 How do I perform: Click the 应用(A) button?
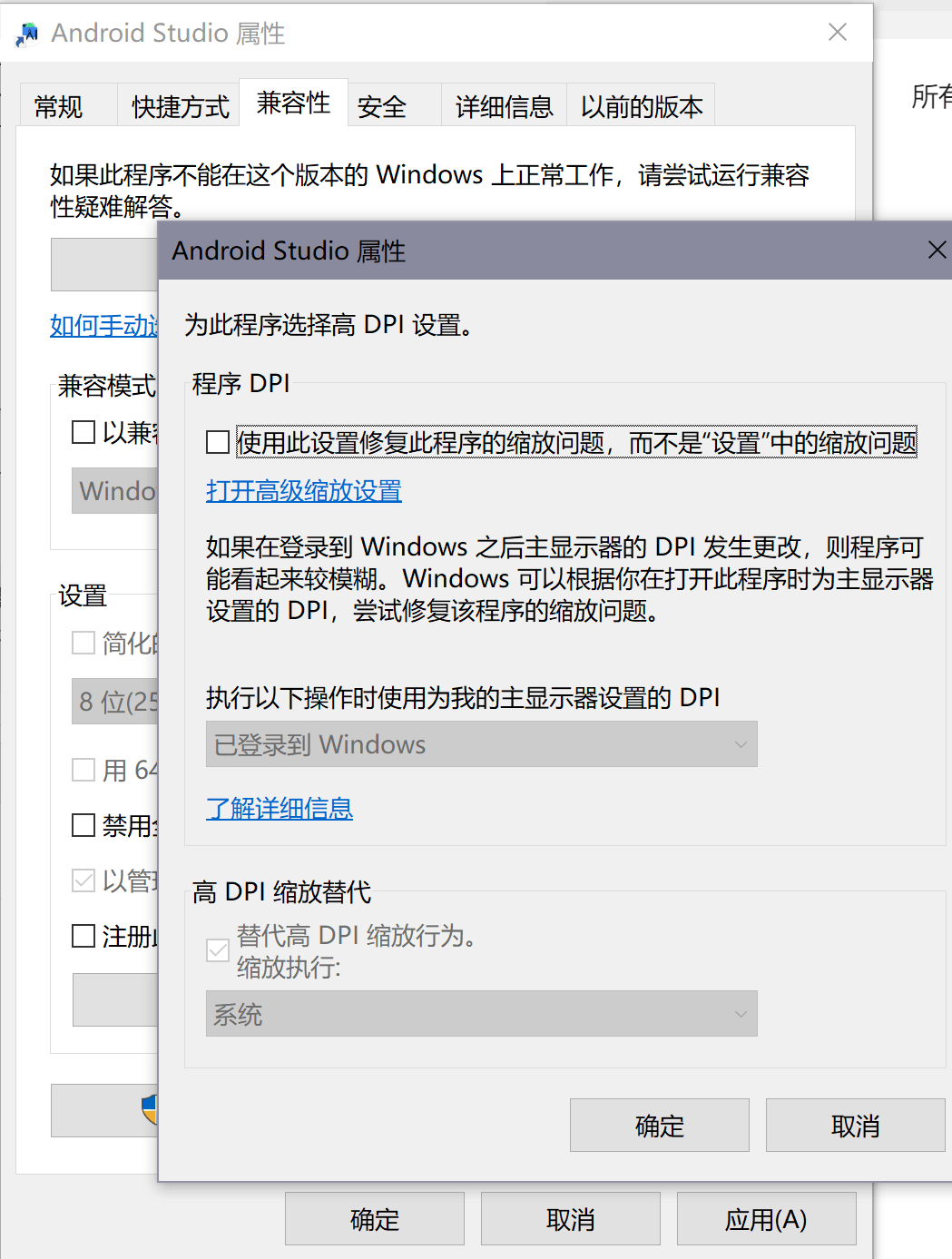coord(766,1219)
